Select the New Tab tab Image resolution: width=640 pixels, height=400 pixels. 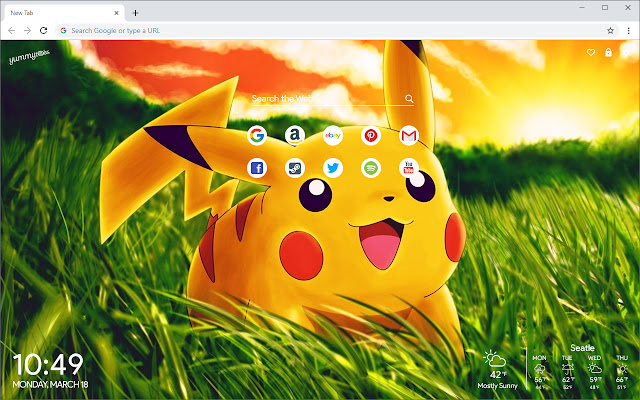point(63,13)
